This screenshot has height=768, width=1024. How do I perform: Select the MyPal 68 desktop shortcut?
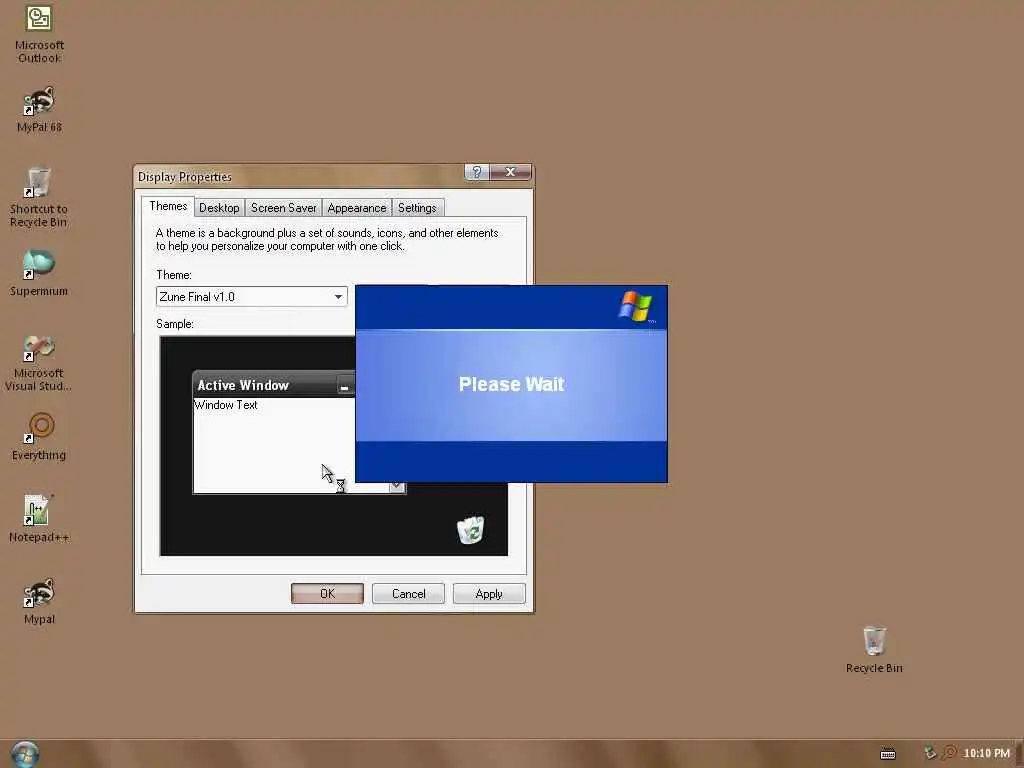tap(39, 109)
